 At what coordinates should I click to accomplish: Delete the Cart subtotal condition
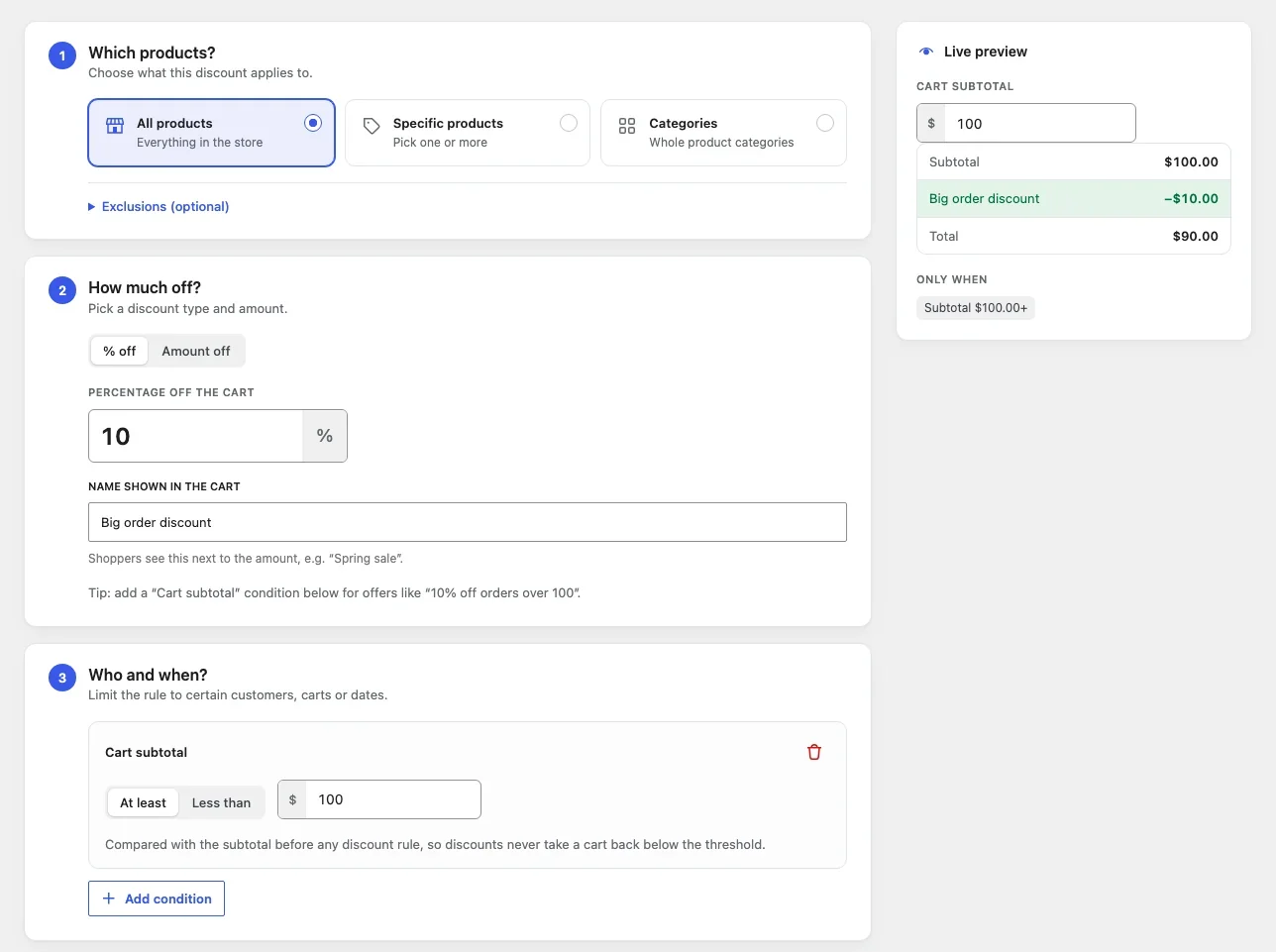point(814,752)
